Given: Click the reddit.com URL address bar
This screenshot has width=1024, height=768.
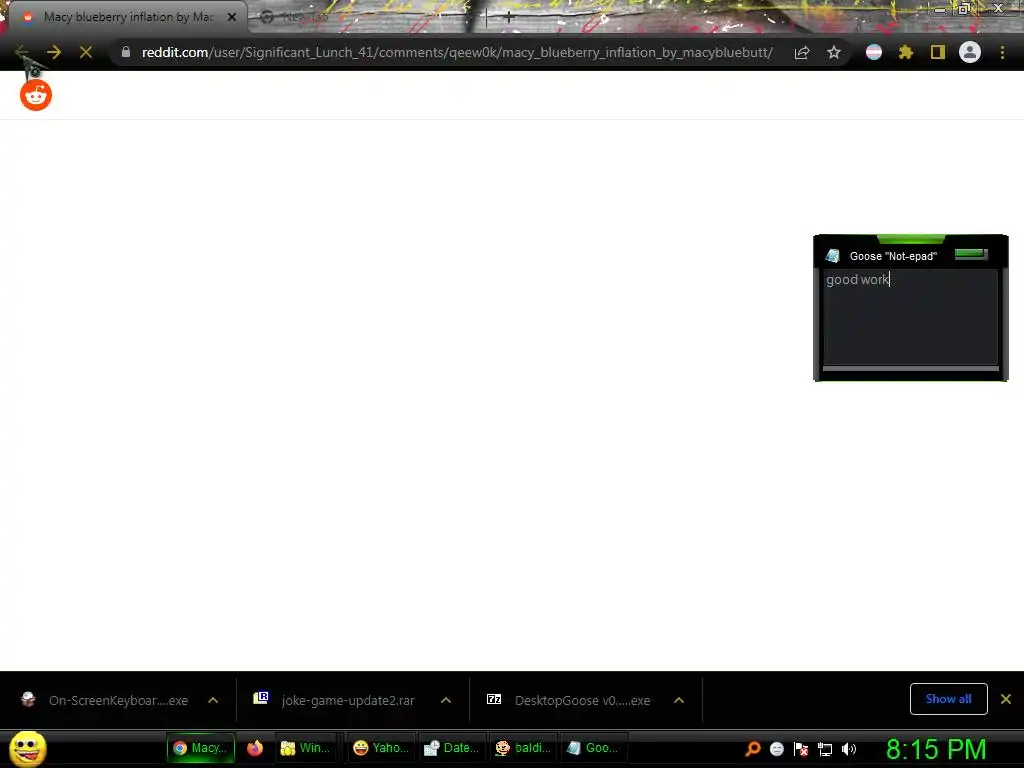Looking at the screenshot, I should tap(457, 52).
